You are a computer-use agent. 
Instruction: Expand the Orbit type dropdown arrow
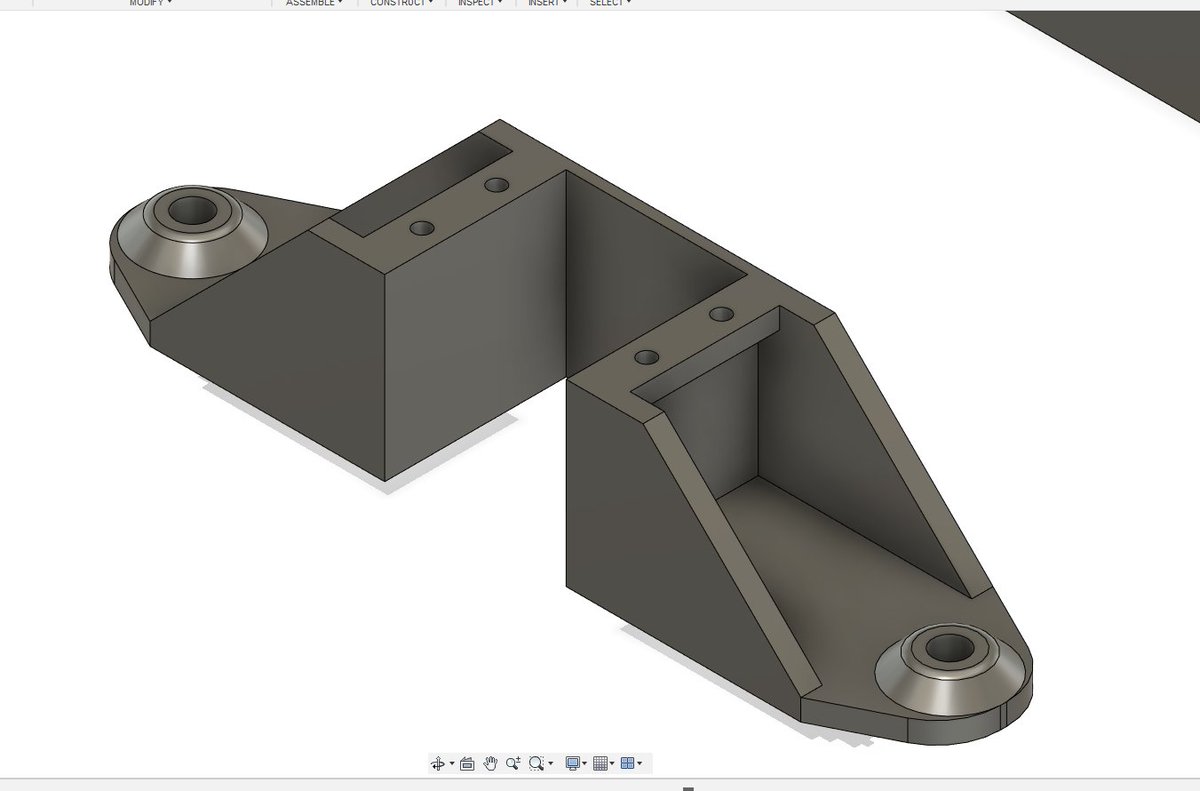point(452,764)
